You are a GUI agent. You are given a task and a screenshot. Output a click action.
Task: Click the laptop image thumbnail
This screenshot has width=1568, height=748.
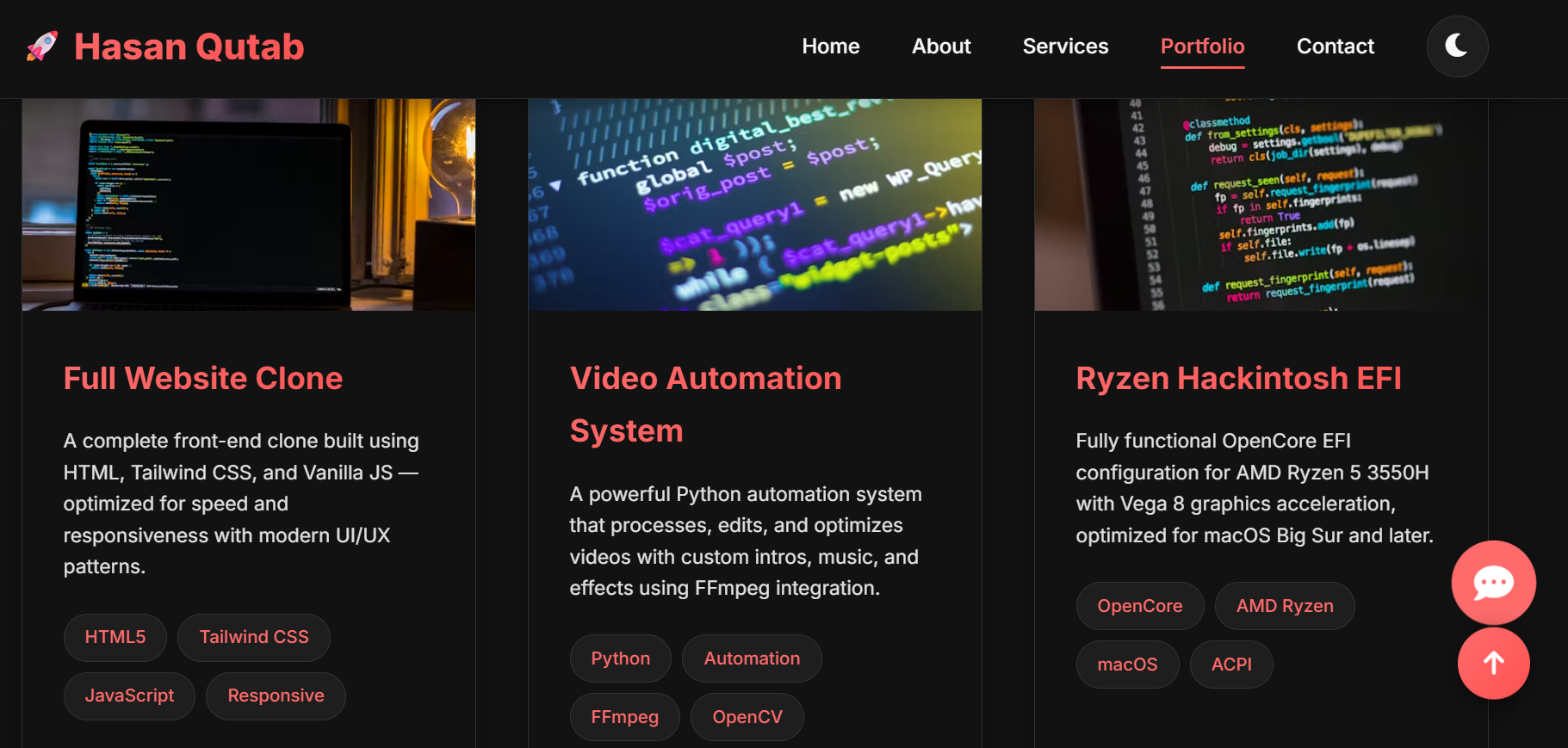pyautogui.click(x=248, y=205)
